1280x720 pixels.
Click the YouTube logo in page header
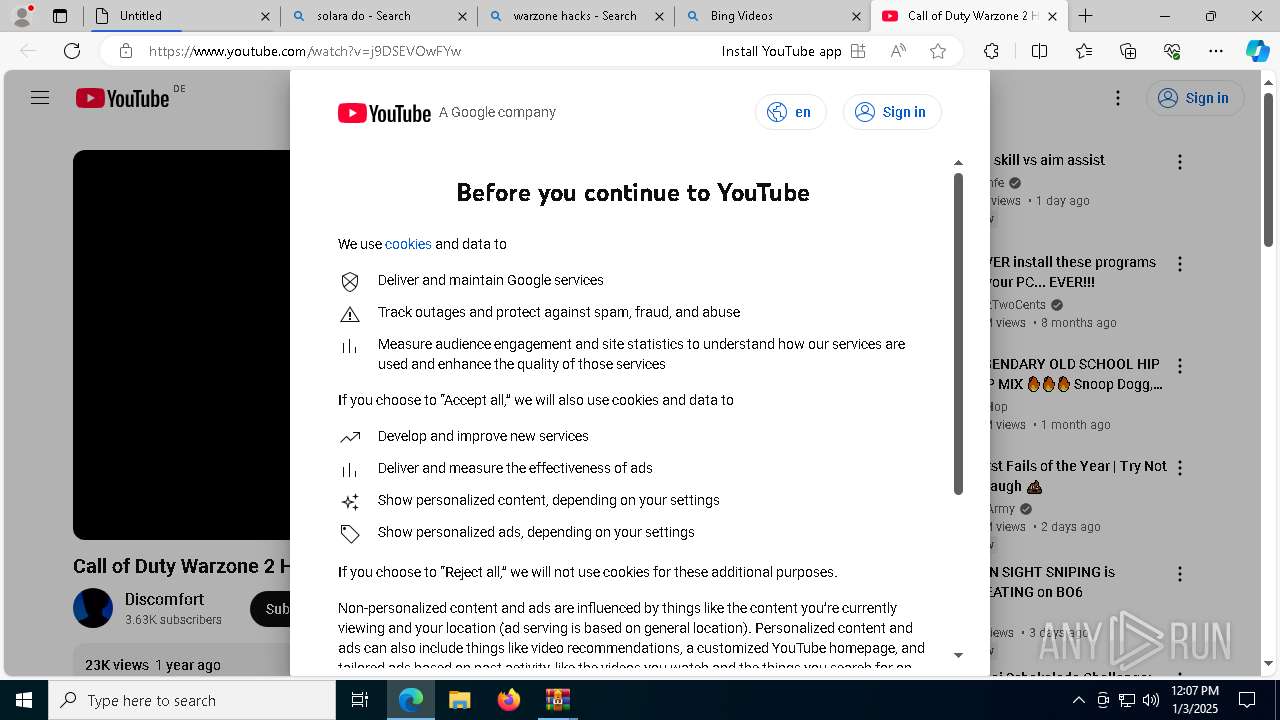(122, 98)
